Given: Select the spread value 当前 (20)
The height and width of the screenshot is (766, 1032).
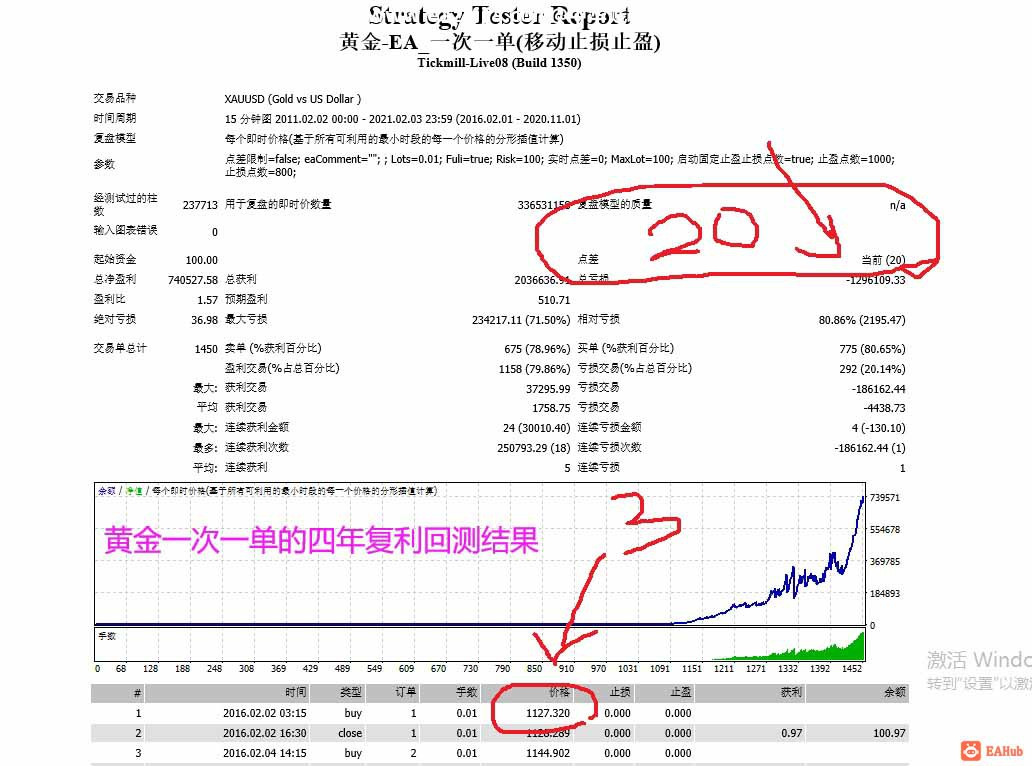Looking at the screenshot, I should pos(883,260).
